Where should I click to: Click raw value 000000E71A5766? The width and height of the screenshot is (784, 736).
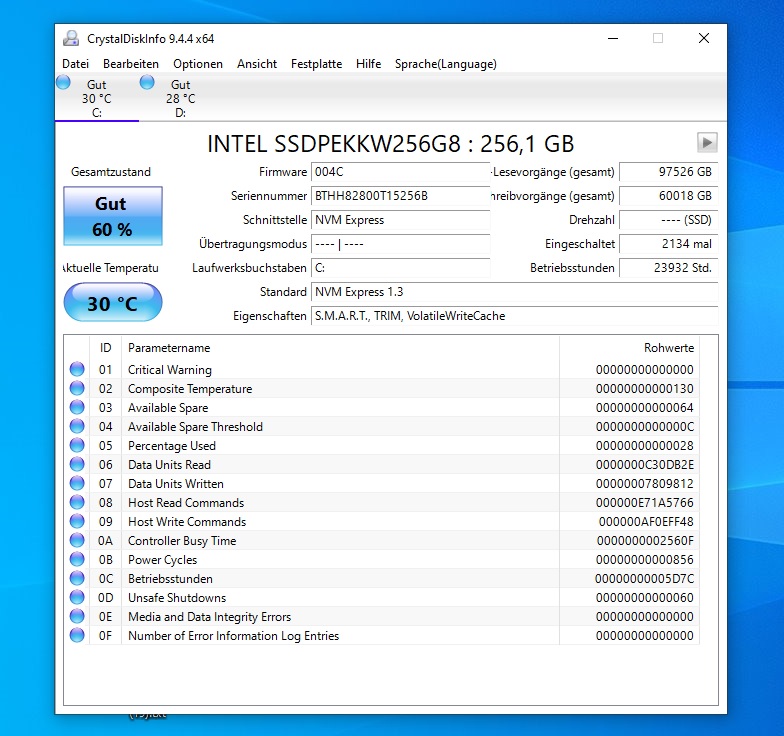pyautogui.click(x=644, y=502)
